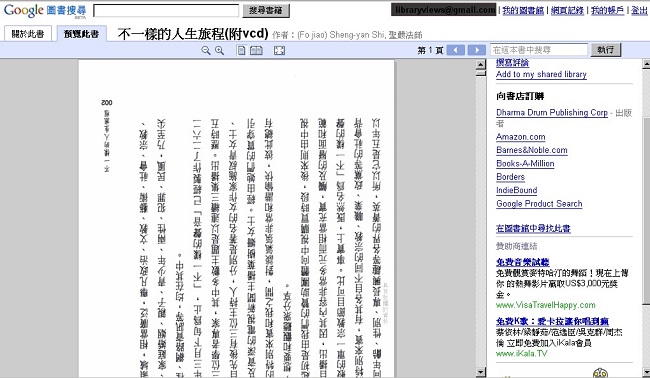Click 在圖書館中尋找此書 link

pos(533,228)
